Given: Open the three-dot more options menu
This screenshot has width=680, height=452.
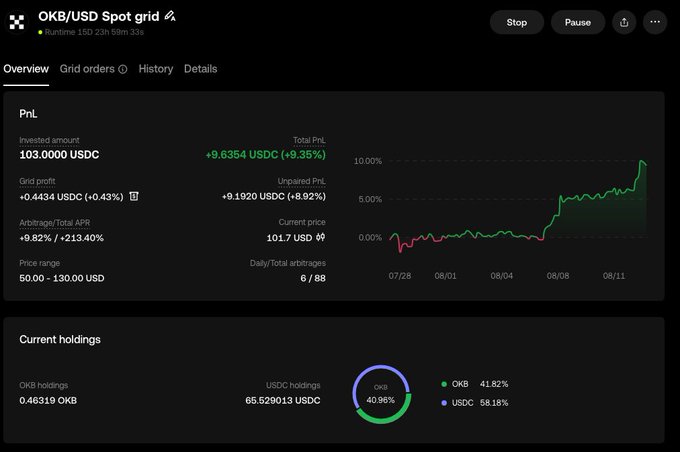Looking at the screenshot, I should [655, 22].
